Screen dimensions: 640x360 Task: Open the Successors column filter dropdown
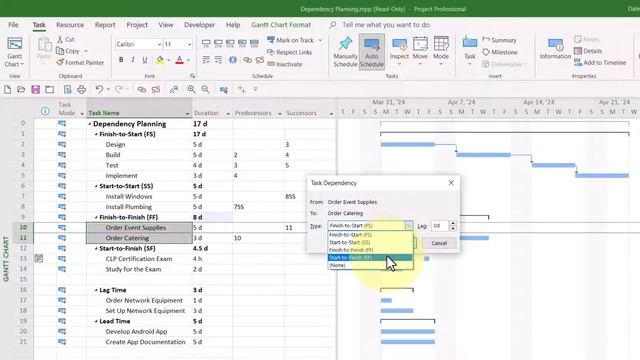point(331,113)
